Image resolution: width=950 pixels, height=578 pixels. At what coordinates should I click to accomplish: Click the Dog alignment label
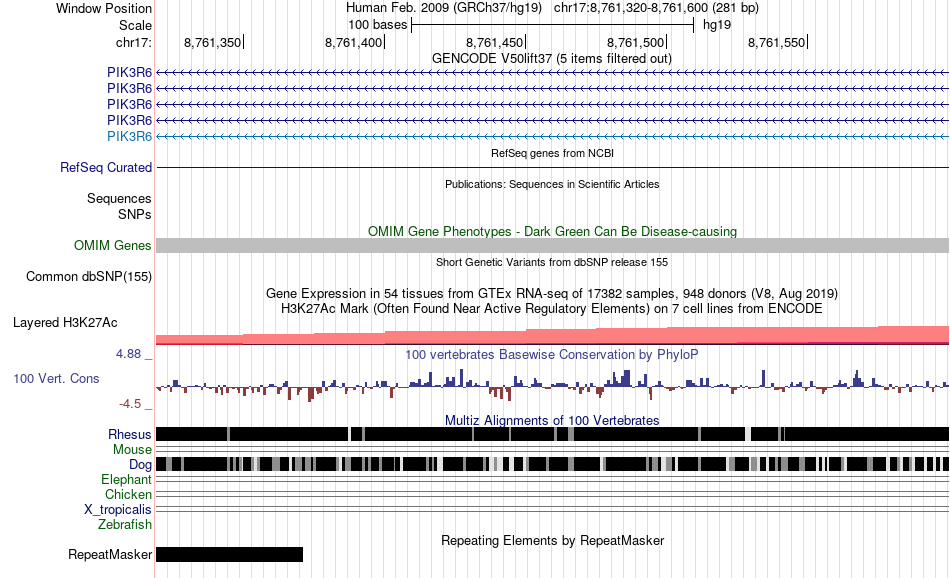click(x=141, y=465)
